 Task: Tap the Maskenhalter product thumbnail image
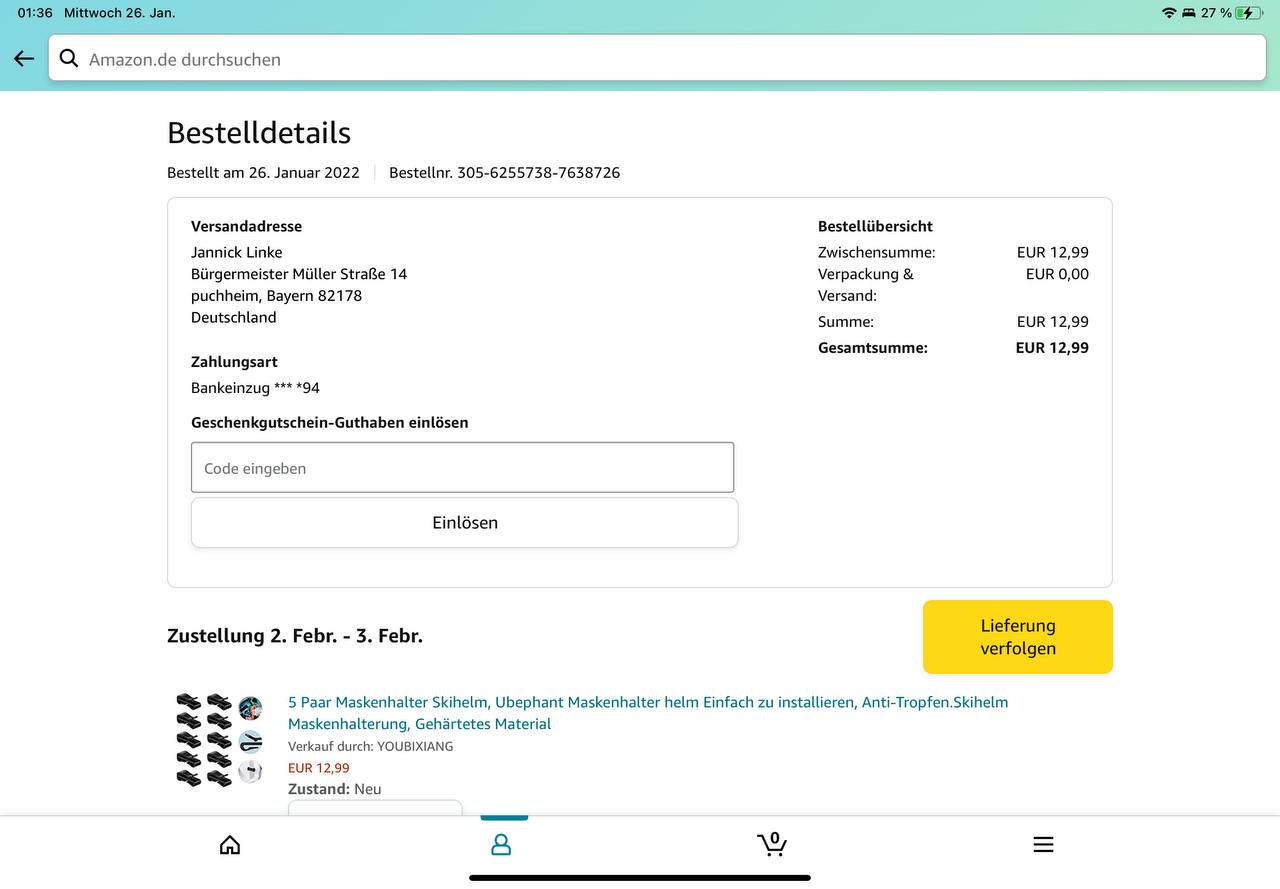pos(219,738)
